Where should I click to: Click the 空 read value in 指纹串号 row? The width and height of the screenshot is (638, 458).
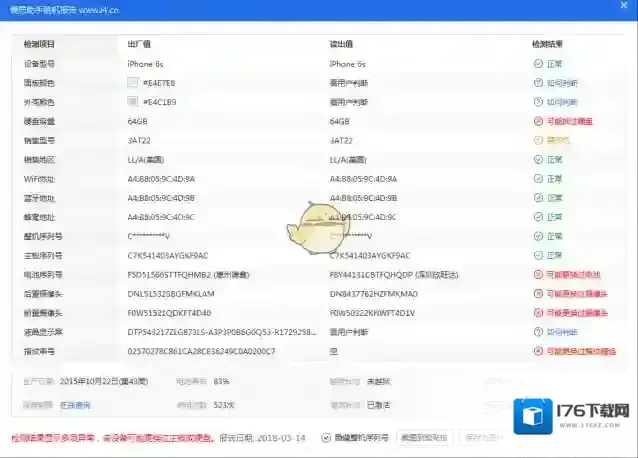pos(333,351)
